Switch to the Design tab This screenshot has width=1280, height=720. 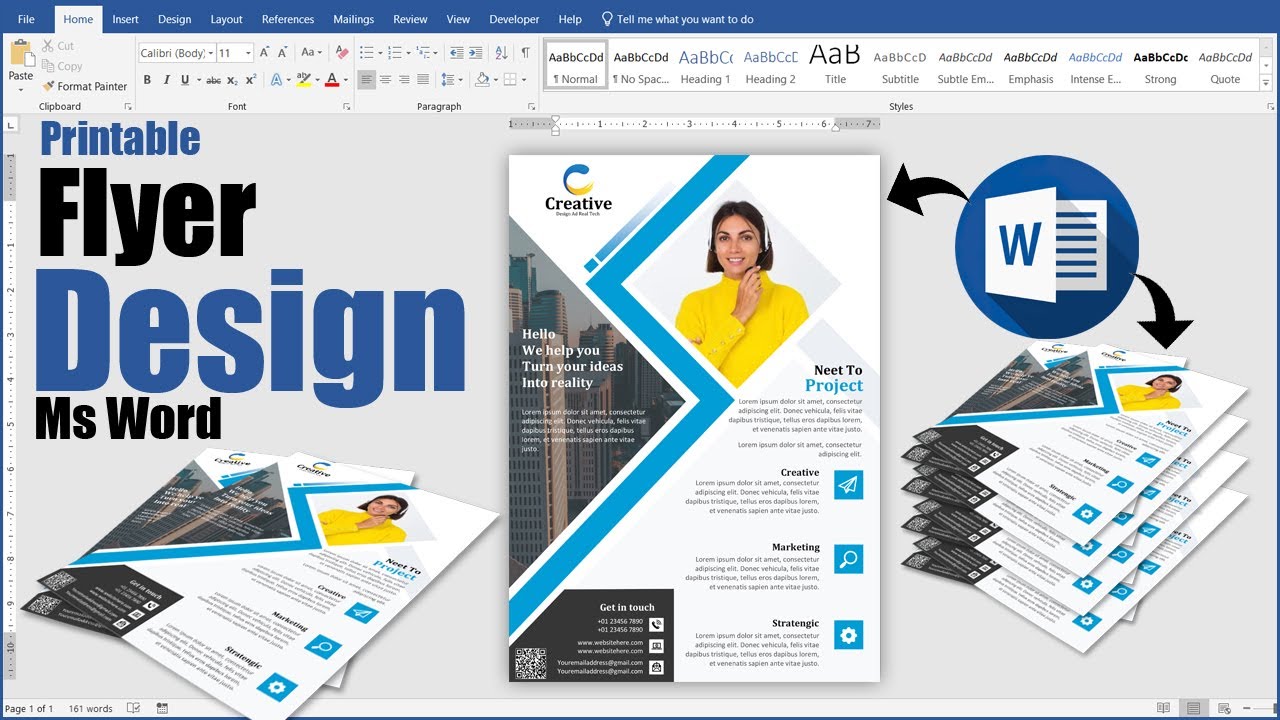tap(175, 19)
